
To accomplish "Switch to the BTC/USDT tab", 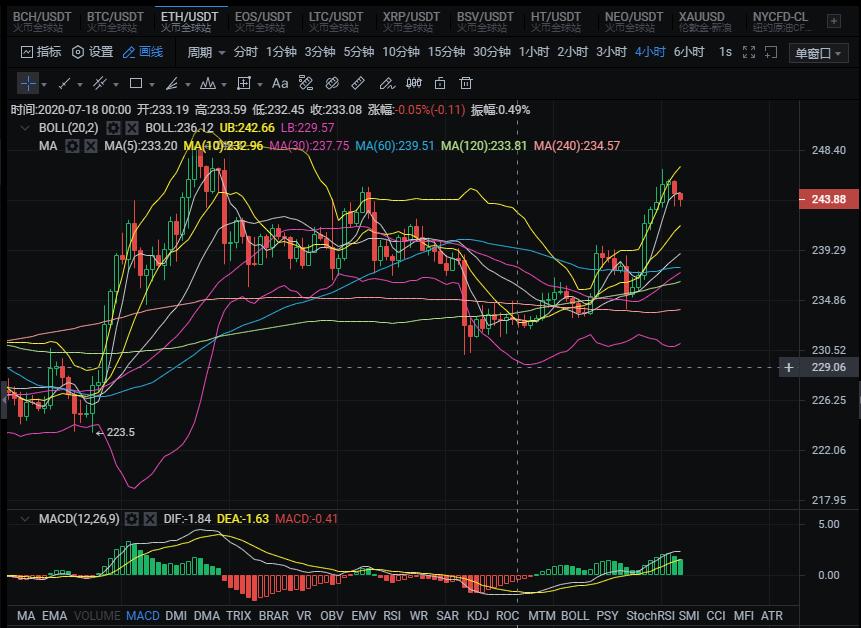I will point(115,21).
